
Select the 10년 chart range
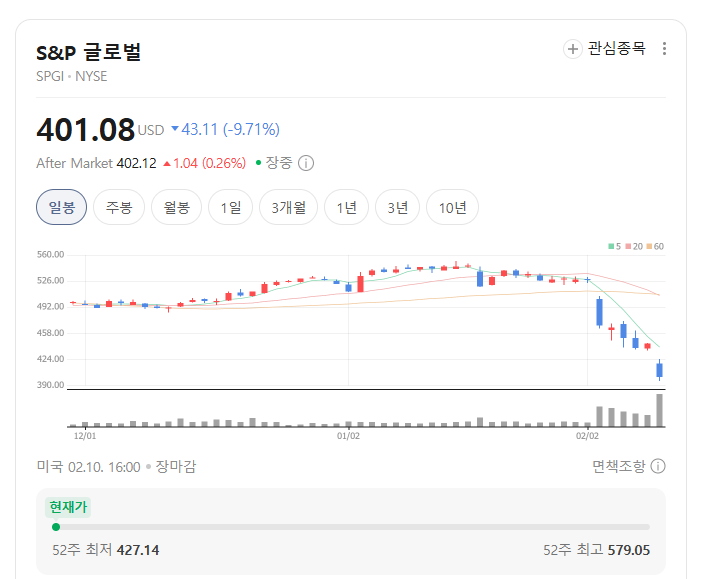click(452, 207)
